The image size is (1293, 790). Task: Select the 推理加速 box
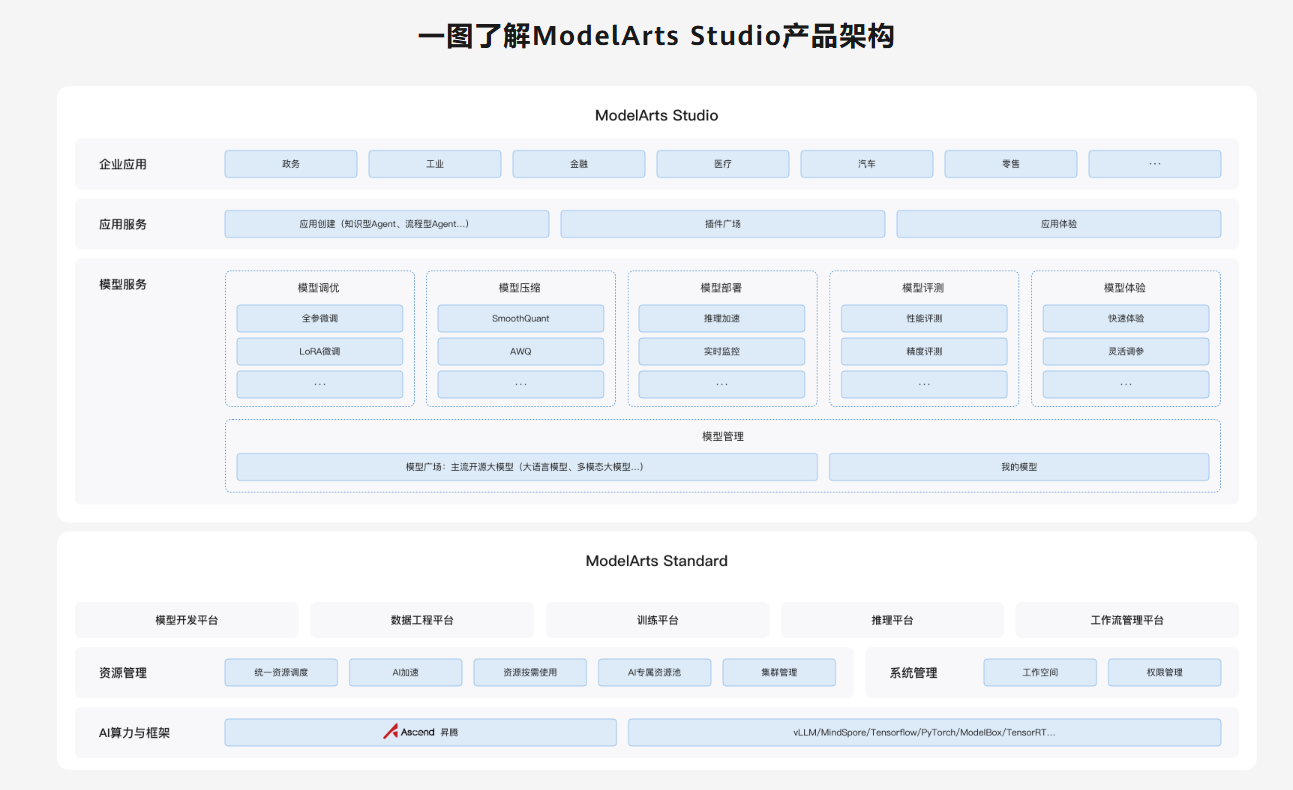coord(722,319)
